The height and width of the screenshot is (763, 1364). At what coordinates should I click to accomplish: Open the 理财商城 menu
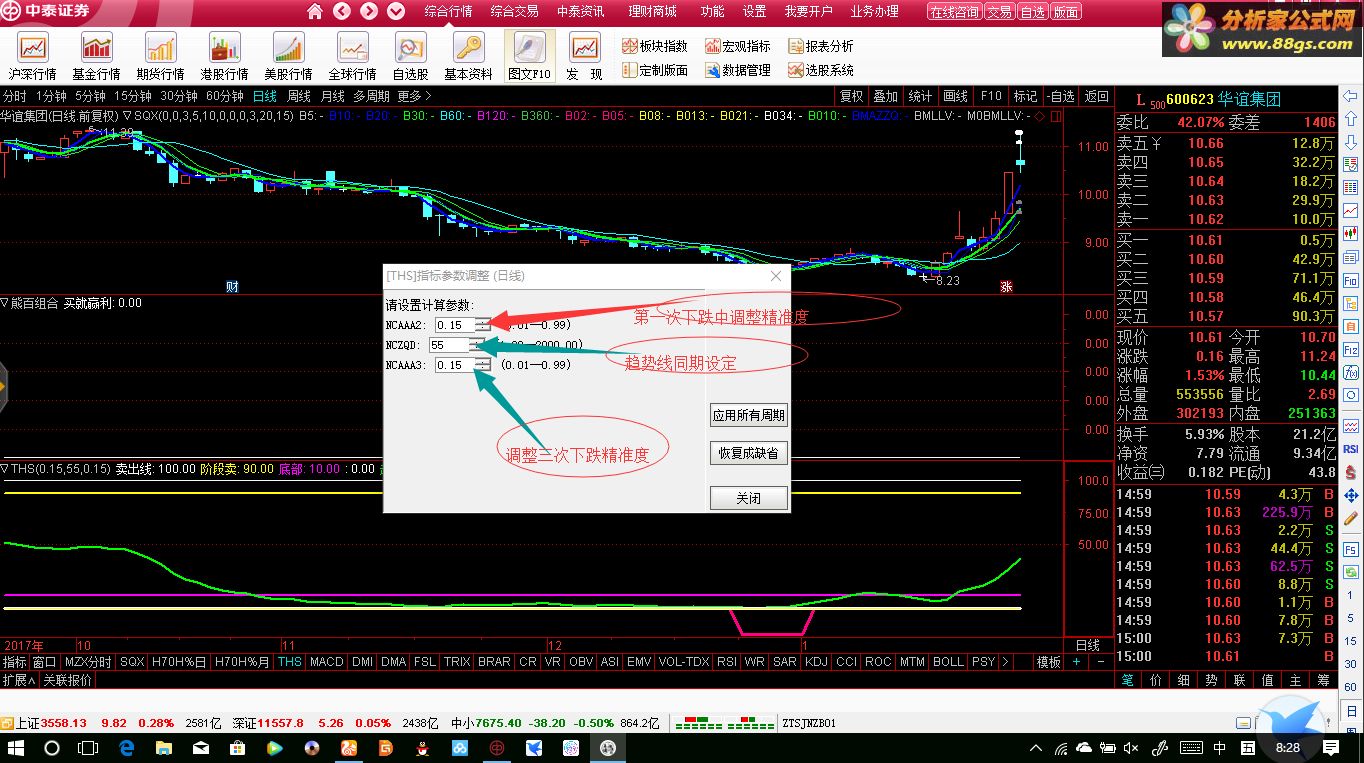tap(652, 11)
